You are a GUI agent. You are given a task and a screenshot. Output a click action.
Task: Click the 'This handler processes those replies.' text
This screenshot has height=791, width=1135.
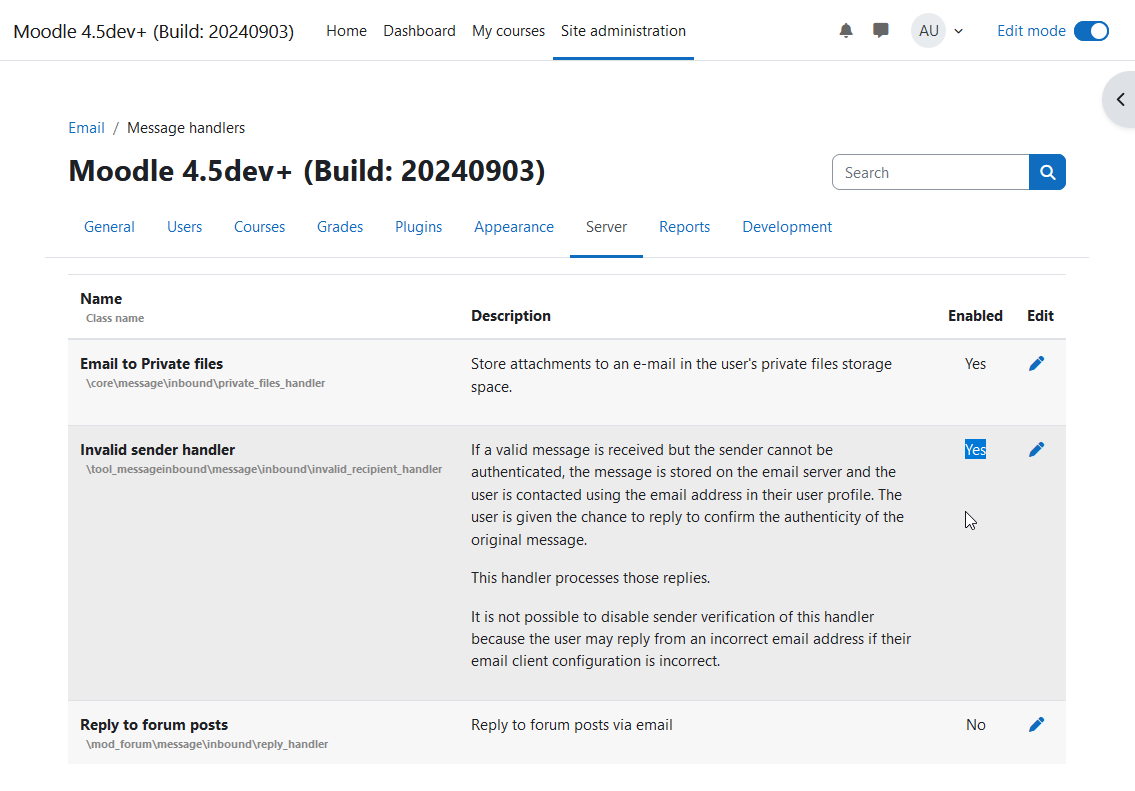[590, 578]
